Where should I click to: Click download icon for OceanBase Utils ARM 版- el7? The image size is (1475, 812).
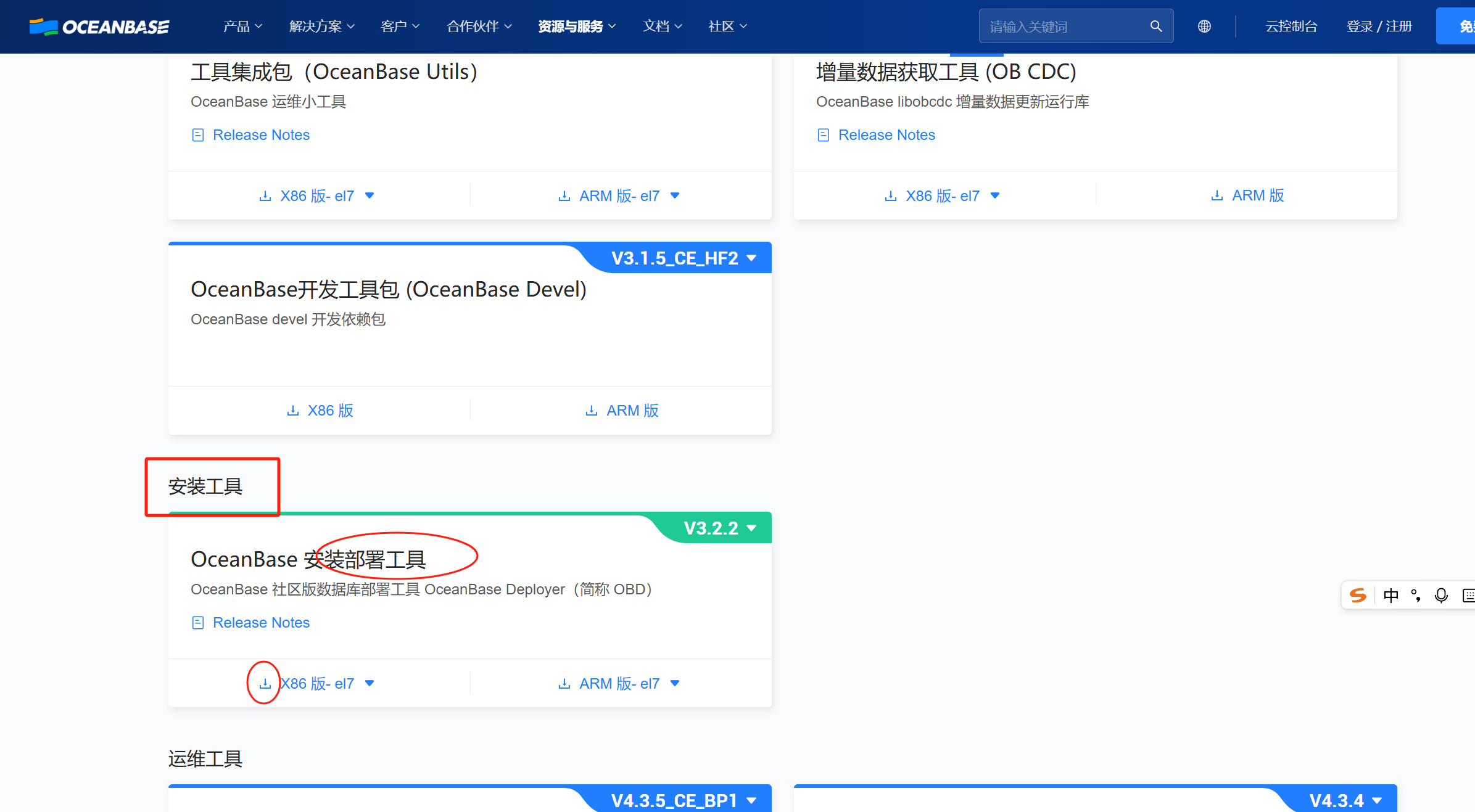564,196
